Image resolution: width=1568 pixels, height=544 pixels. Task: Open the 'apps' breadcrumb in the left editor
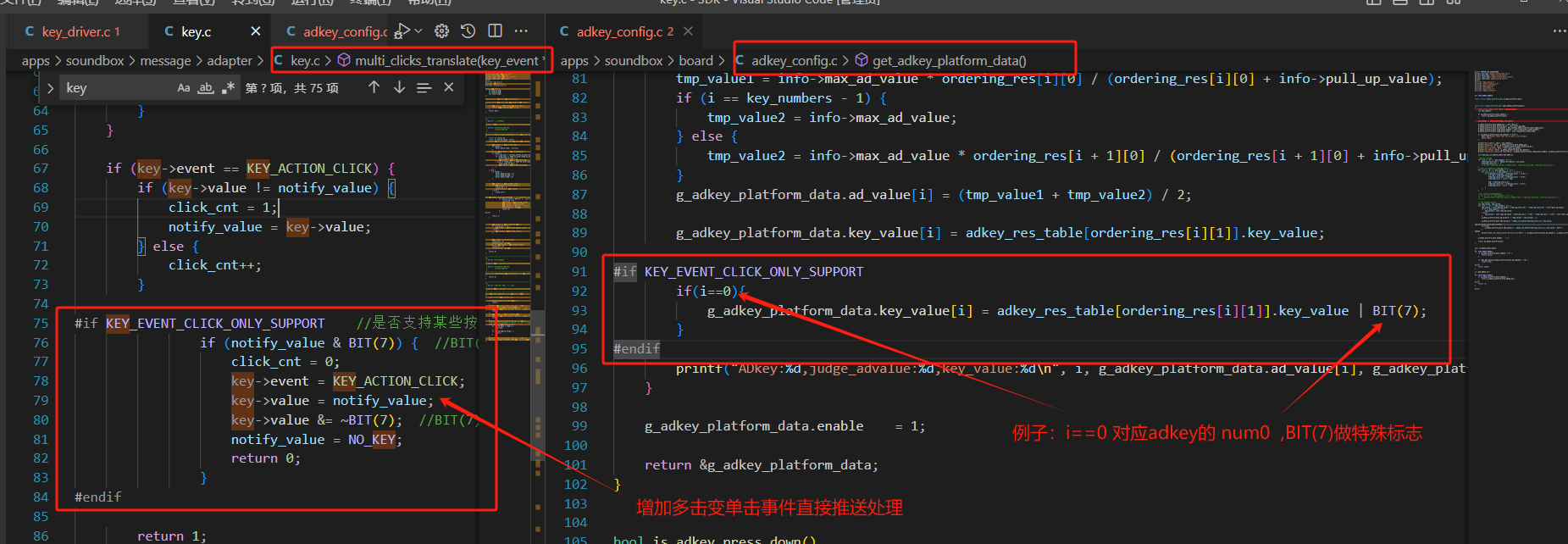point(36,61)
